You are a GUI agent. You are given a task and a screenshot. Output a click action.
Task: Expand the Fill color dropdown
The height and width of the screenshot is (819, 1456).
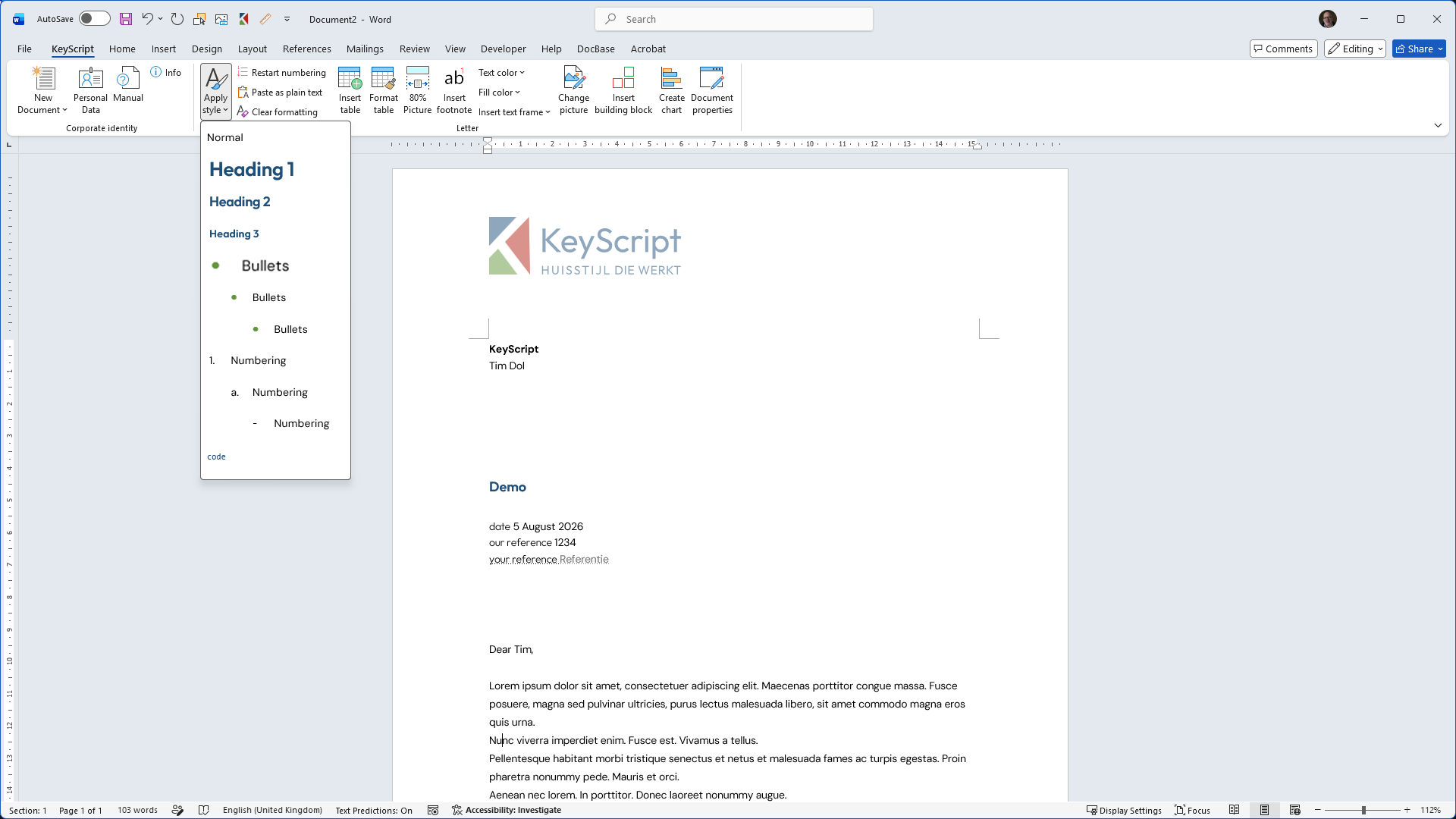point(499,92)
